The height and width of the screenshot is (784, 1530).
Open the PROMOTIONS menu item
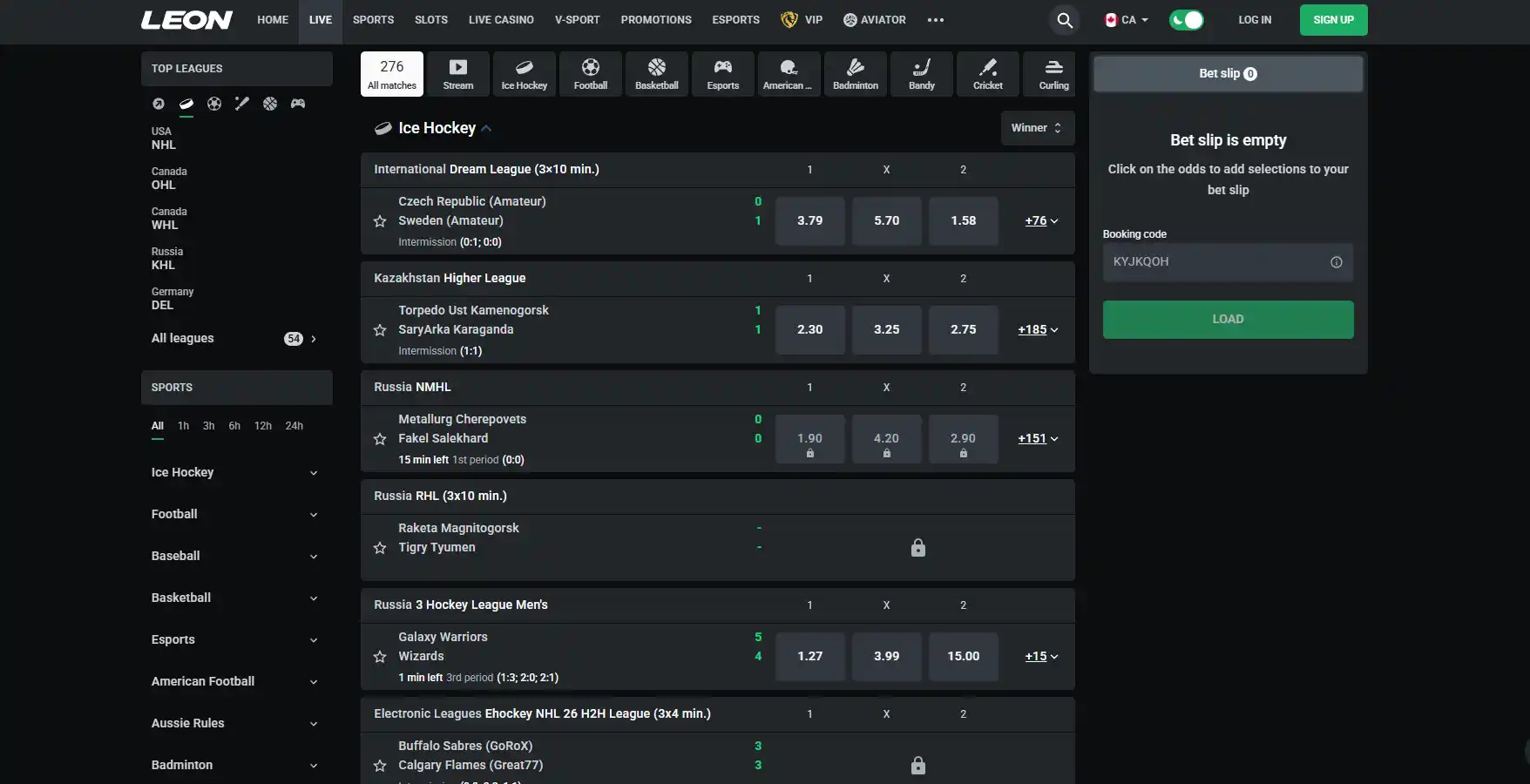(x=656, y=20)
